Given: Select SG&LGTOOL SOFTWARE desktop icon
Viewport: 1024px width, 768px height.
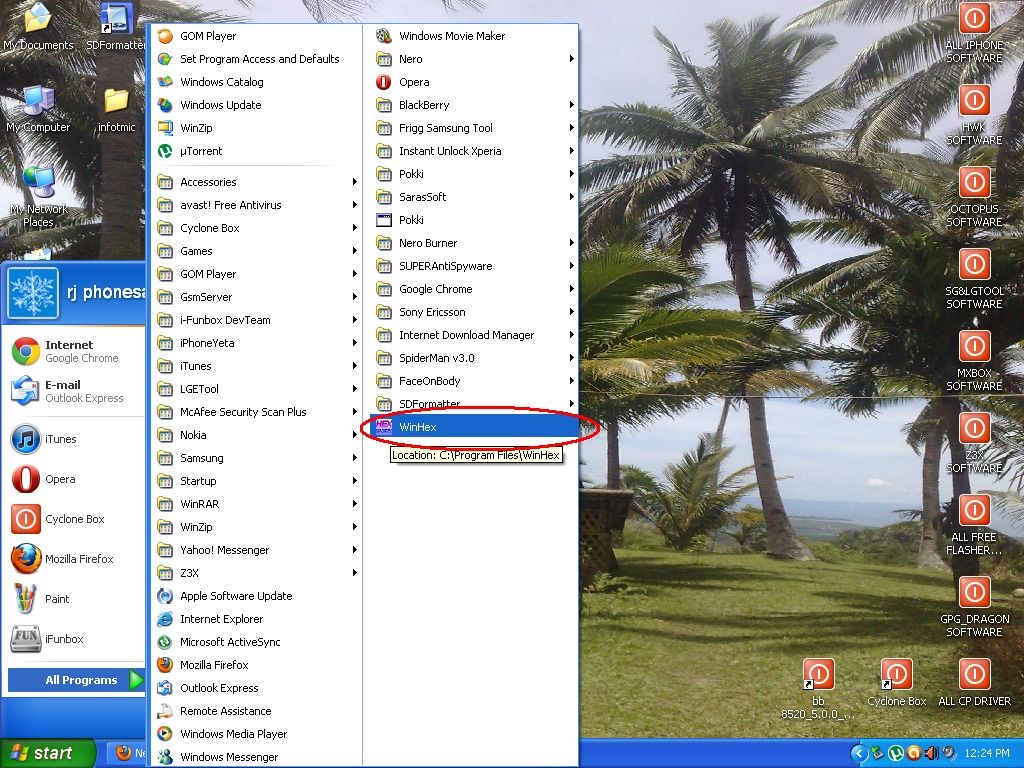Looking at the screenshot, I should click(x=974, y=279).
